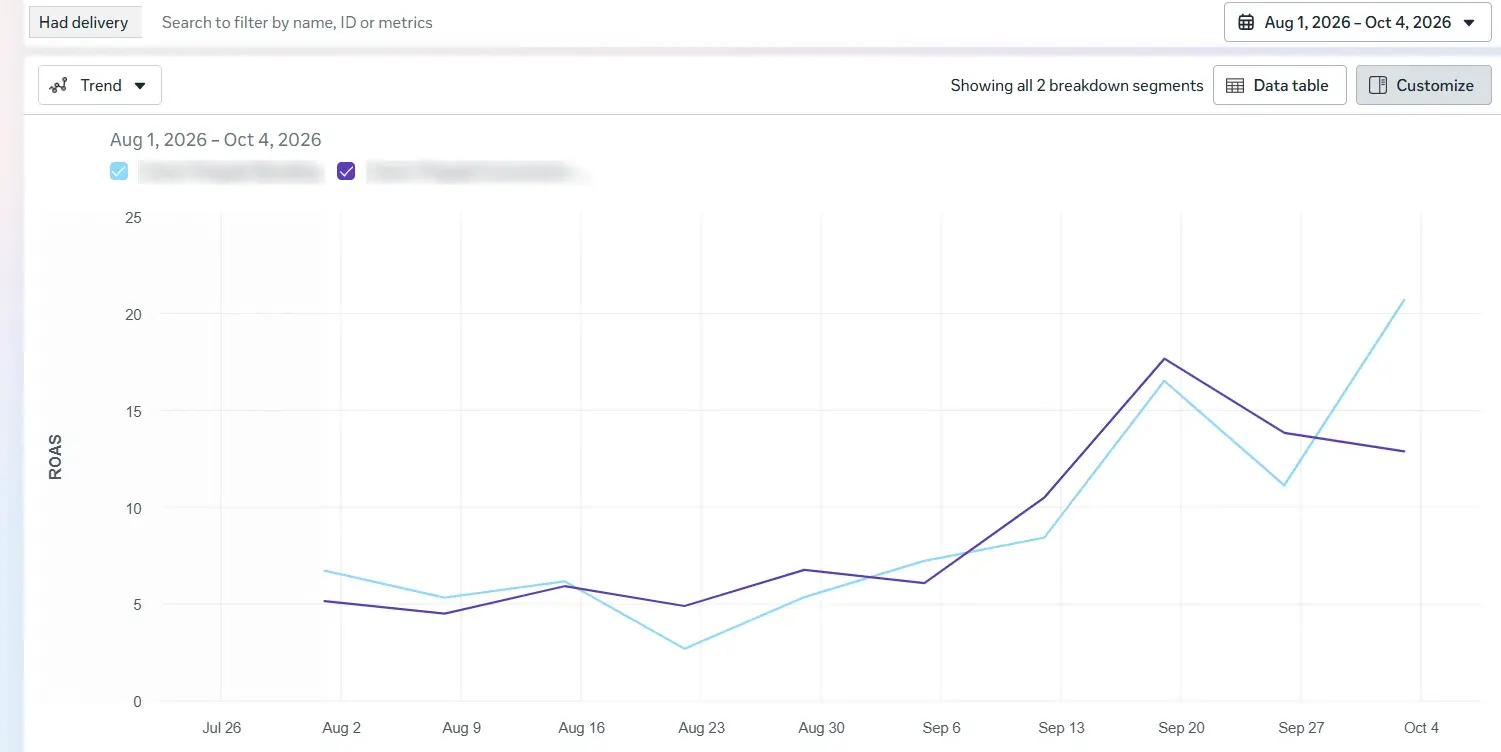1501x752 pixels.
Task: Click the light blue line peak at Oct 4
Action: pyautogui.click(x=1405, y=299)
